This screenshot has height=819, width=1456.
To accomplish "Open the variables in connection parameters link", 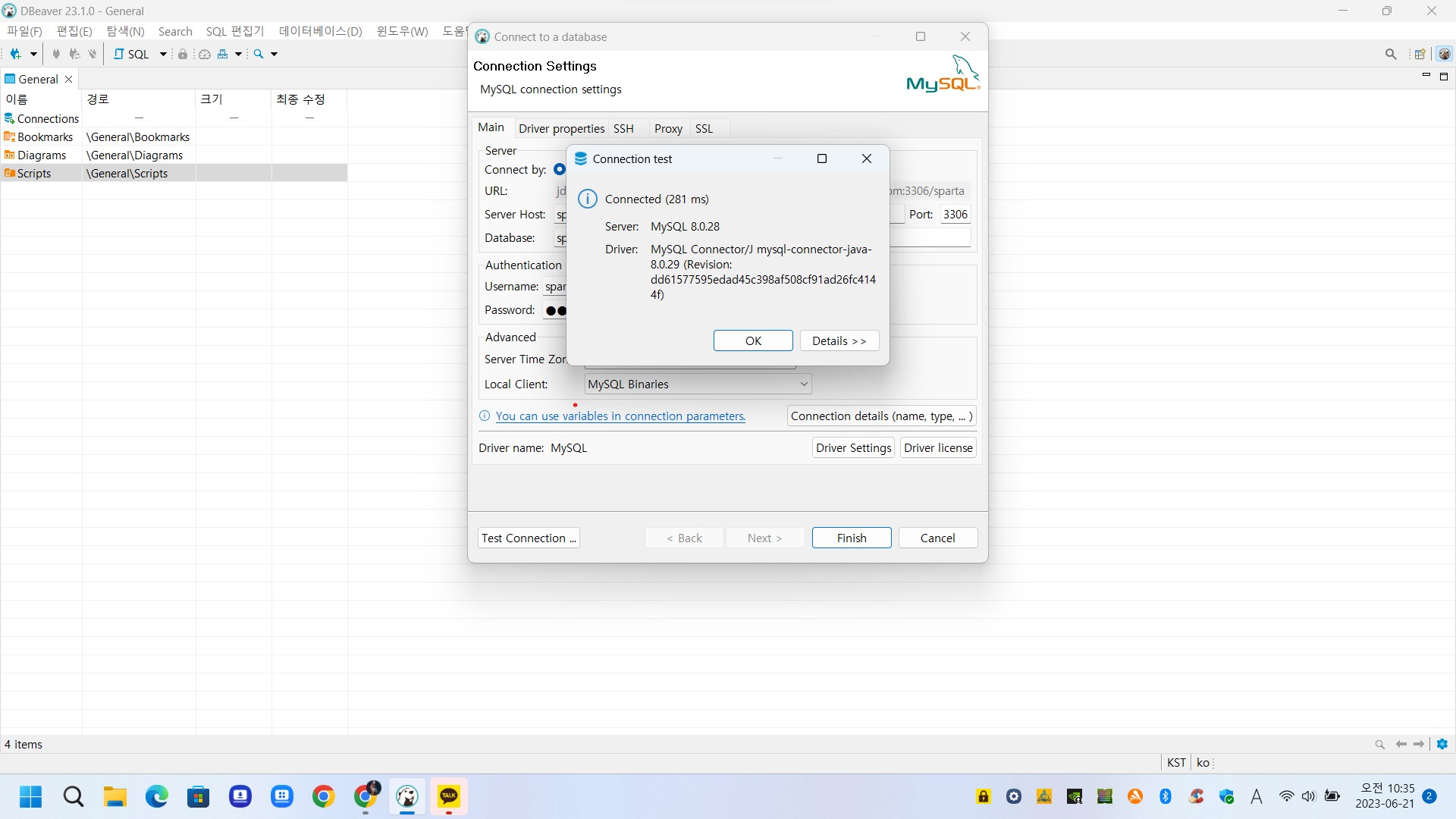I will pos(620,416).
